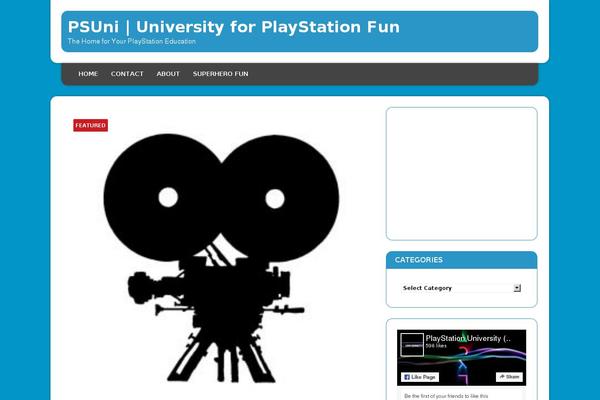Open the film camera featured image

pyautogui.click(x=221, y=258)
